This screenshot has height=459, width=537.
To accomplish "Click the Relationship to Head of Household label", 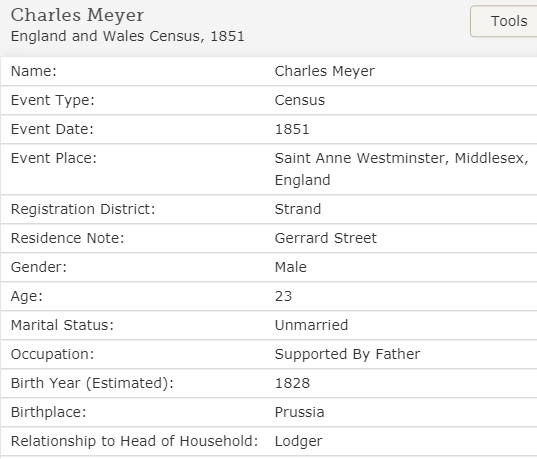I will (135, 441).
